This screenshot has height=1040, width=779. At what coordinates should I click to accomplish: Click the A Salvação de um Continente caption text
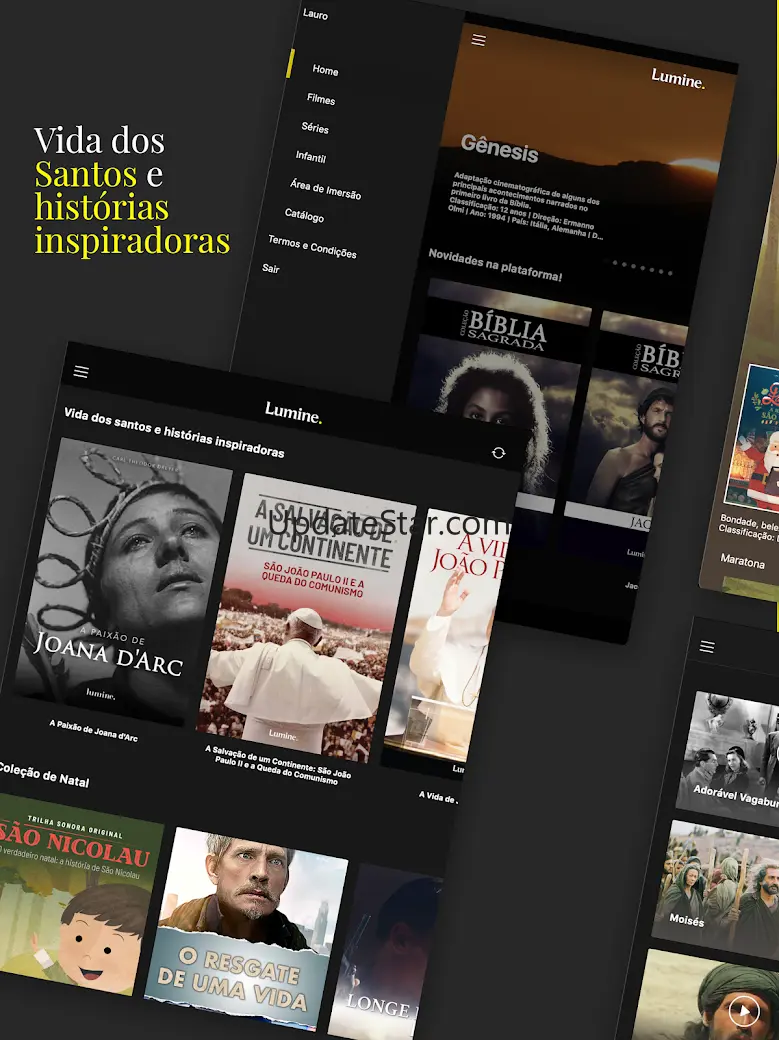point(277,764)
